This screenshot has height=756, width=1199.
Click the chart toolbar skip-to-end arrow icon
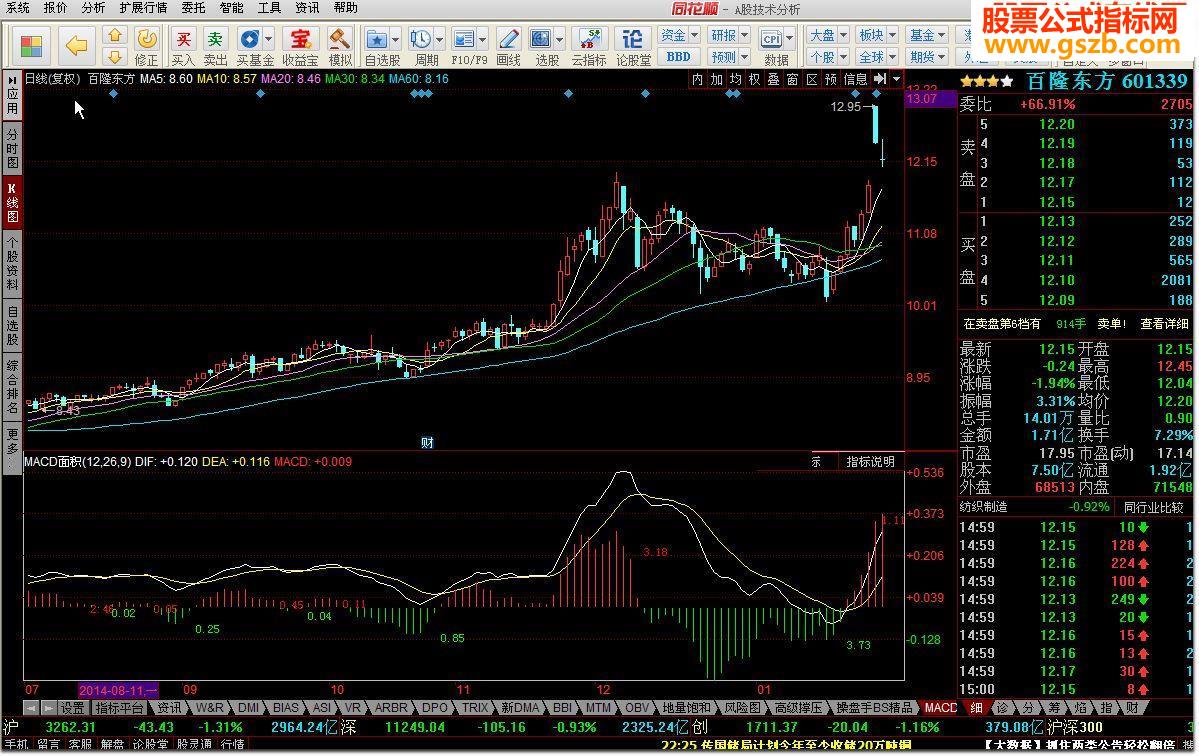(880, 79)
